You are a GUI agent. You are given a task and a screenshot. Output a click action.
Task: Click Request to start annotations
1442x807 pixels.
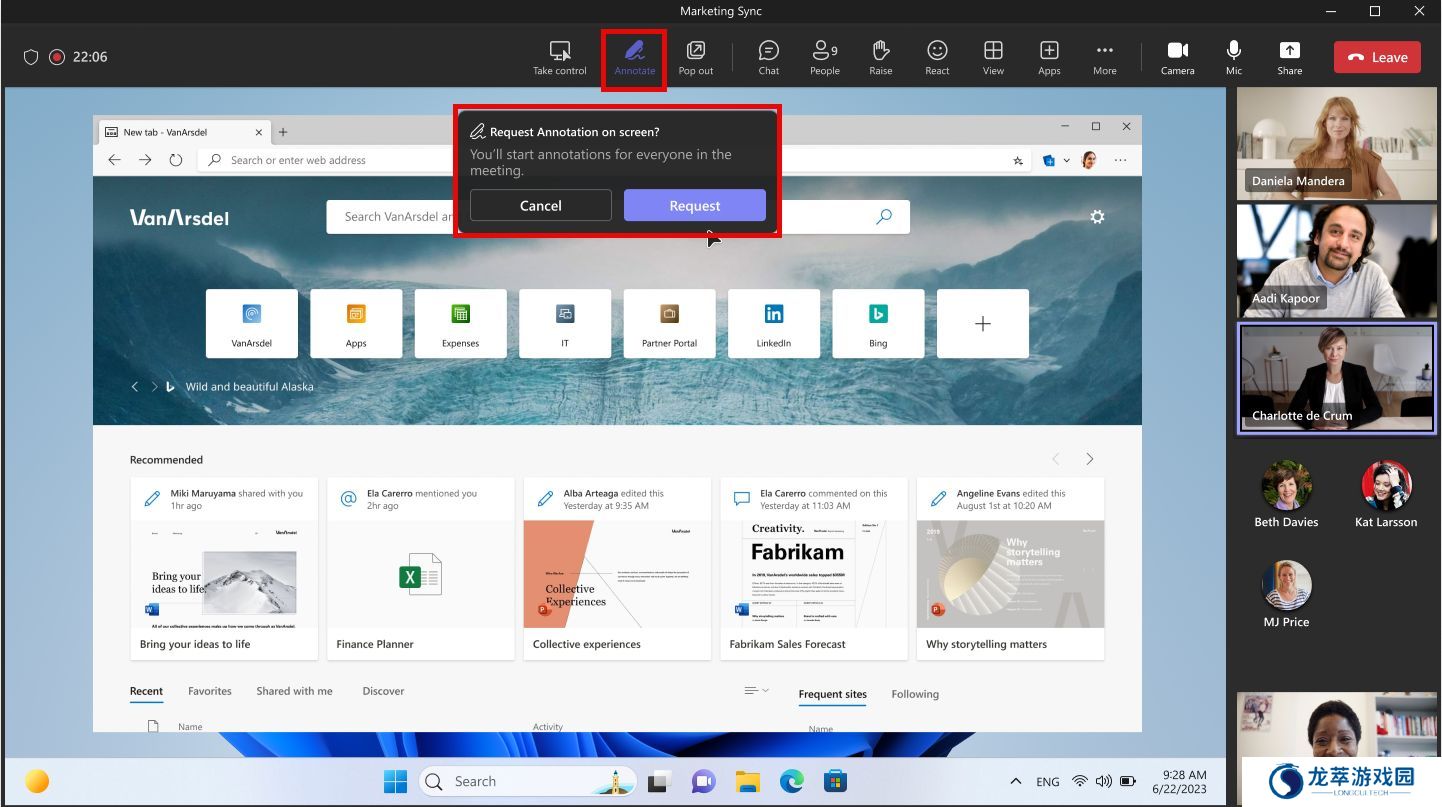click(x=695, y=205)
